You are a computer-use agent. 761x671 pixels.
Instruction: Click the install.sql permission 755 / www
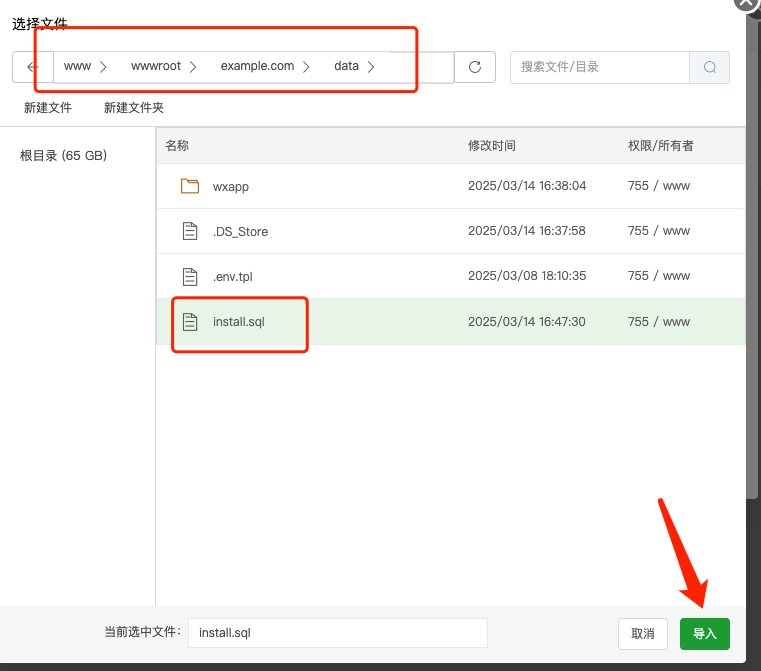pyautogui.click(x=659, y=322)
